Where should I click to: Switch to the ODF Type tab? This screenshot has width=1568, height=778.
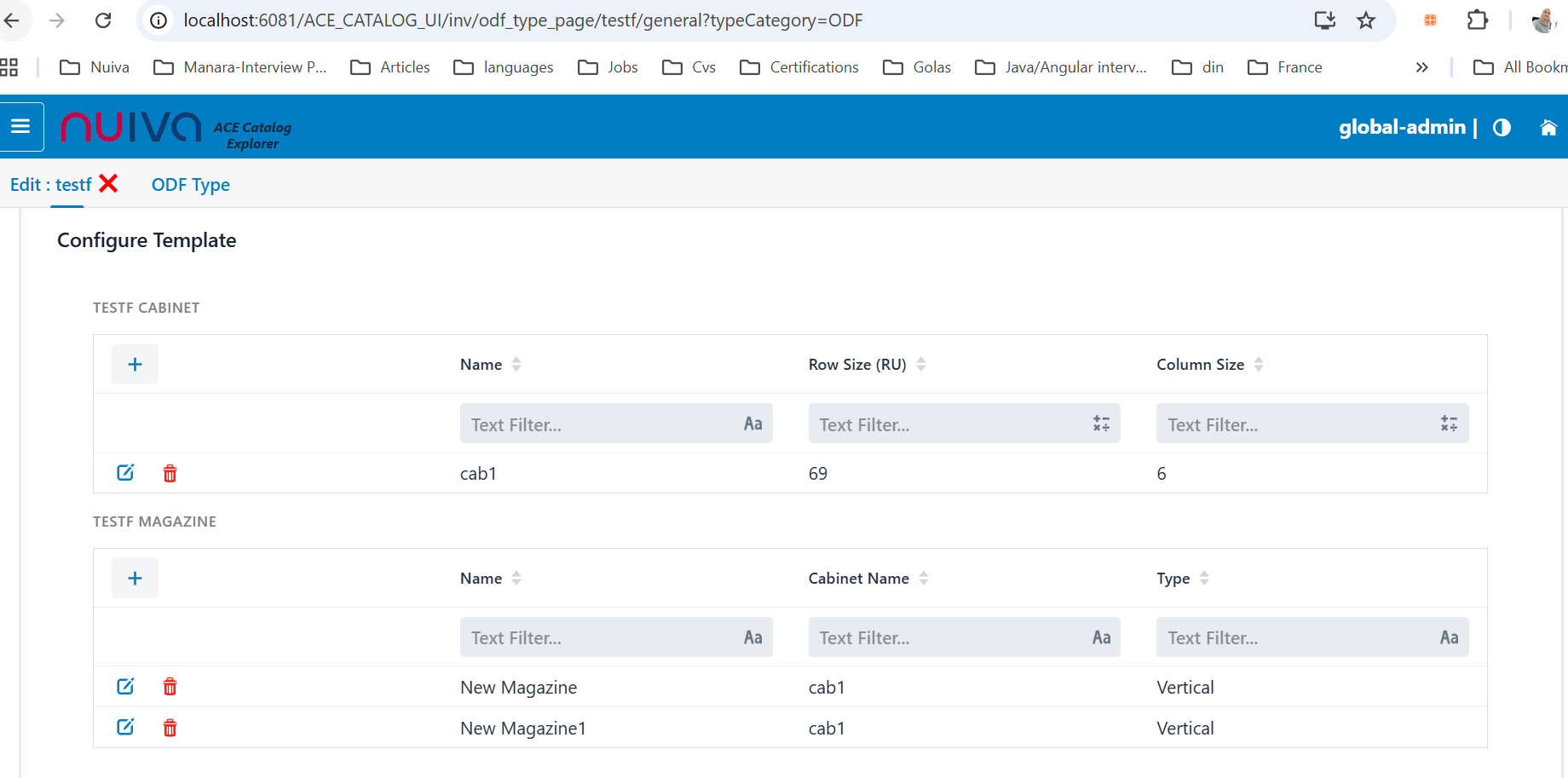point(190,185)
